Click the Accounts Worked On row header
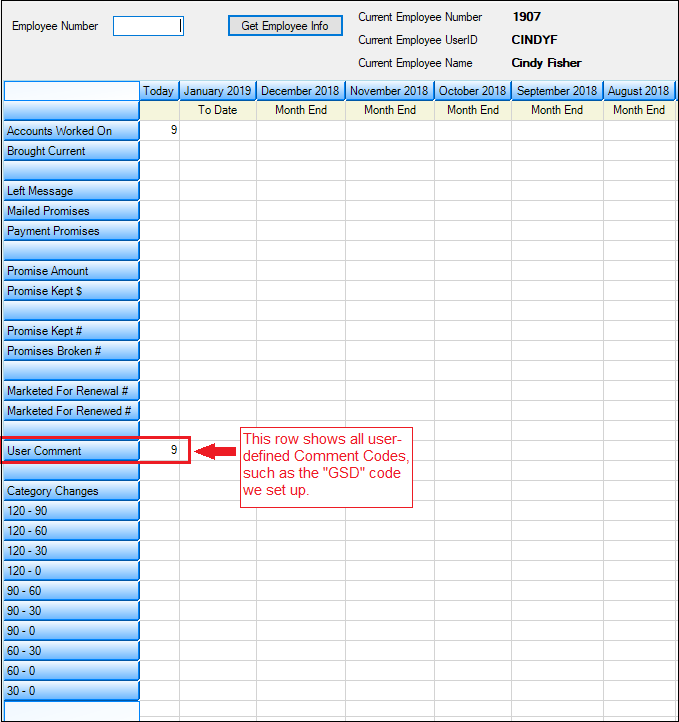Viewport: 679px width, 722px height. [71, 131]
